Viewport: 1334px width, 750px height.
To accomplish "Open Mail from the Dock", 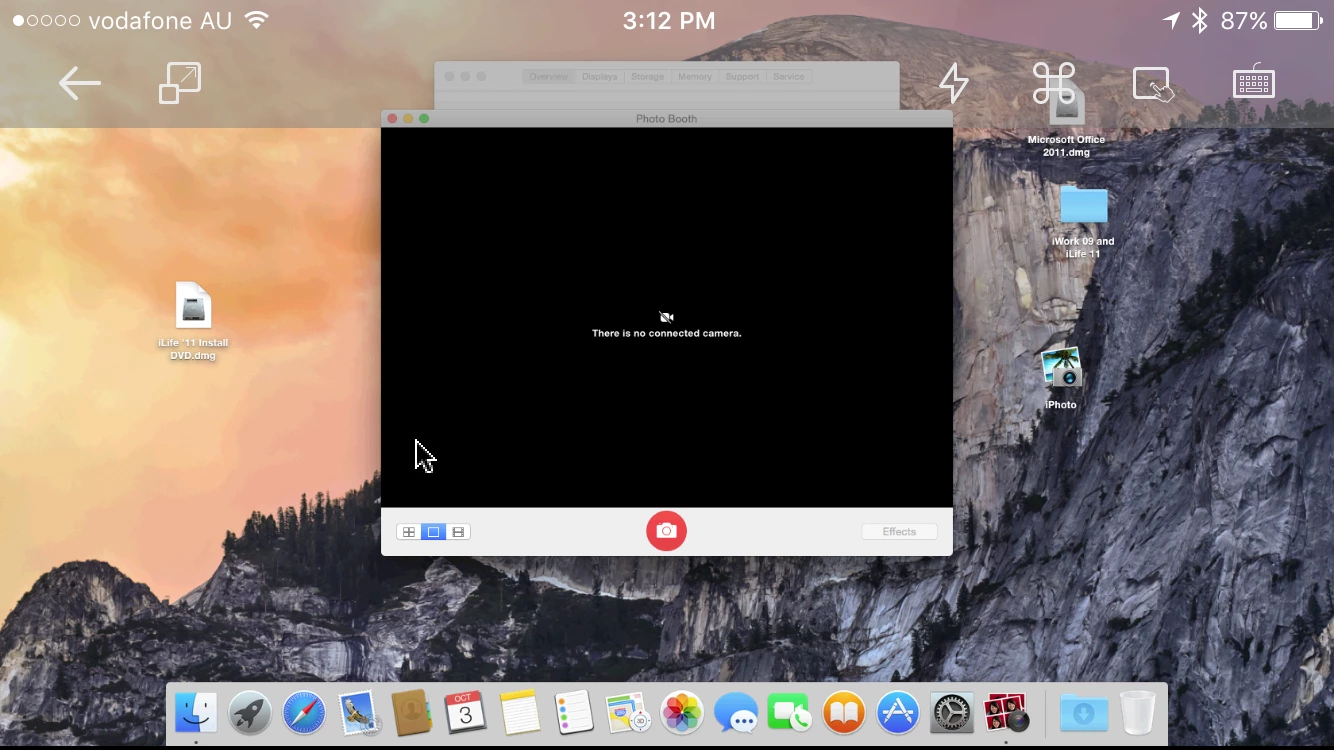I will pos(357,714).
